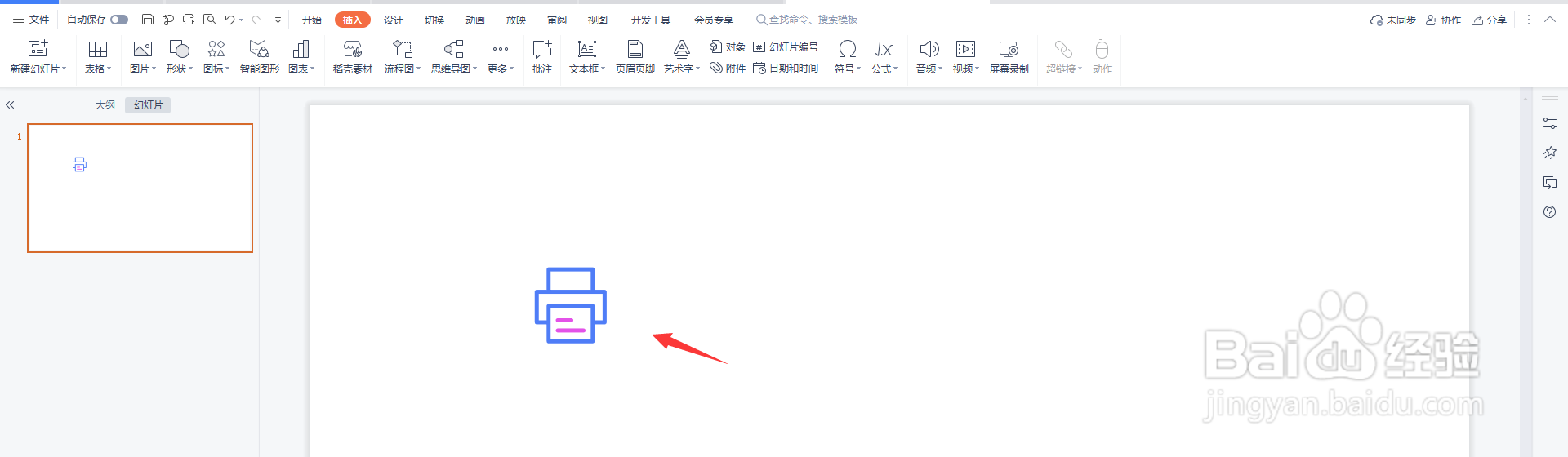The height and width of the screenshot is (457, 1568).
Task: Click the 分享 share button
Action: pos(1489,20)
